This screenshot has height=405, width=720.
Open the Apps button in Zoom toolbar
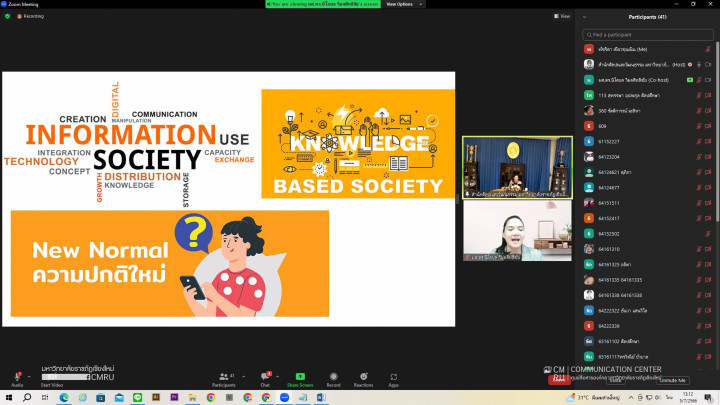pos(394,380)
